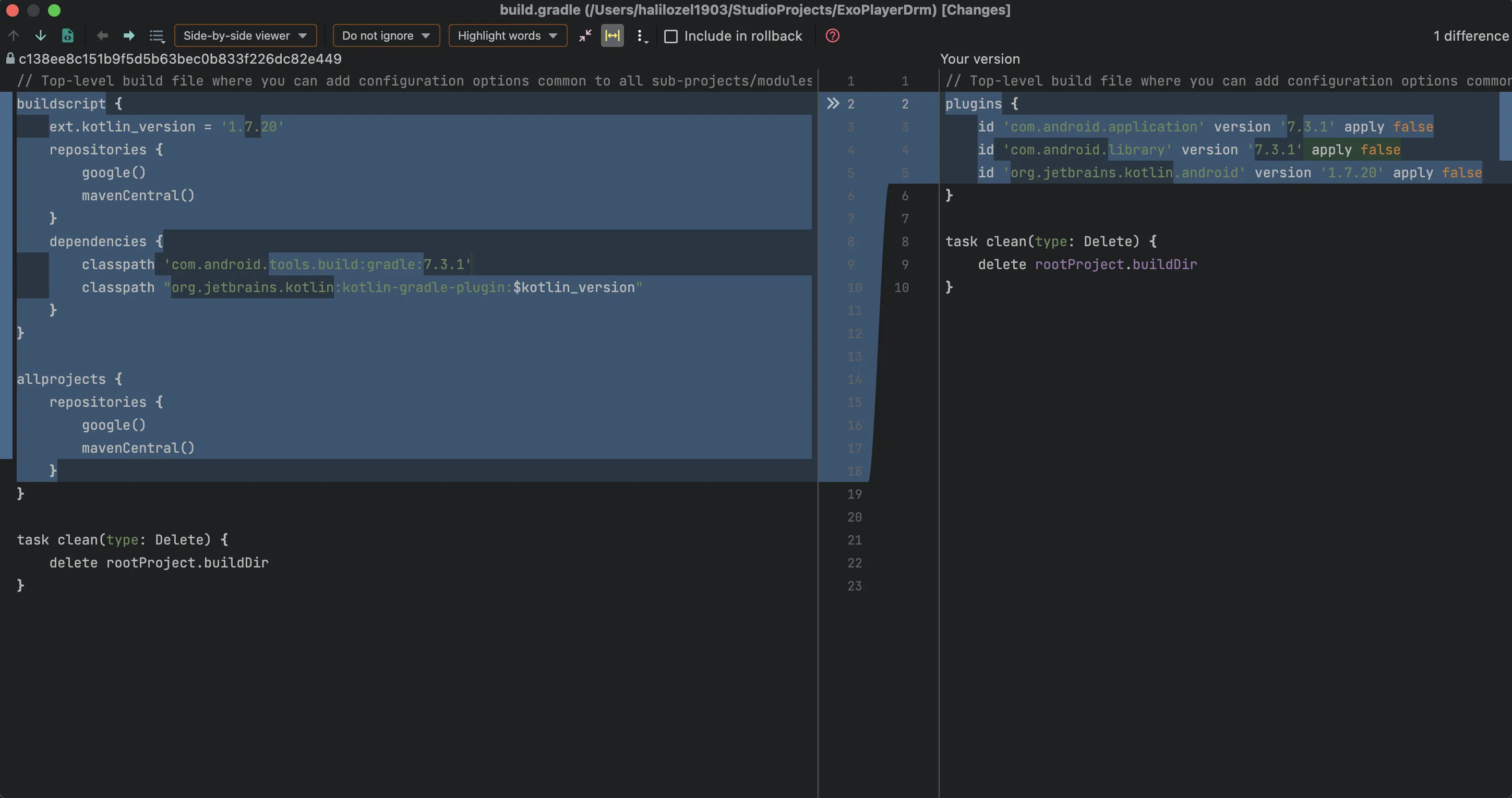The height and width of the screenshot is (798, 1512).
Task: Open the Side-by-side viewer dropdown
Action: [245, 36]
